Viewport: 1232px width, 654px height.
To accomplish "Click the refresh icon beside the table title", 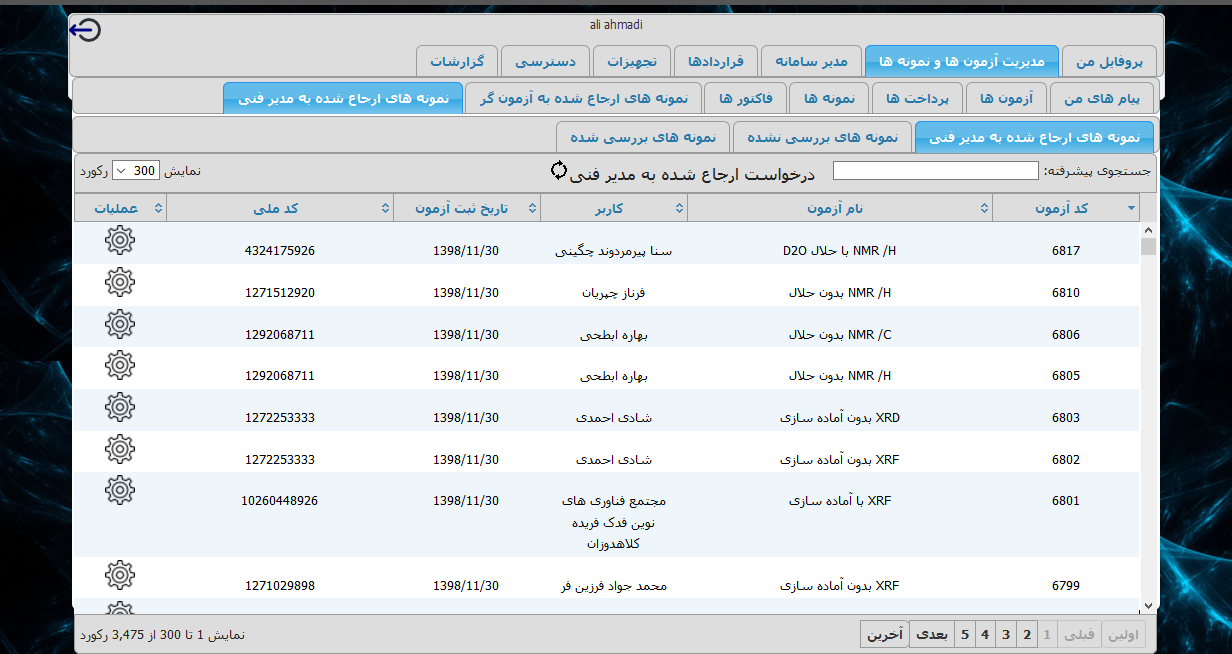I will tap(559, 171).
